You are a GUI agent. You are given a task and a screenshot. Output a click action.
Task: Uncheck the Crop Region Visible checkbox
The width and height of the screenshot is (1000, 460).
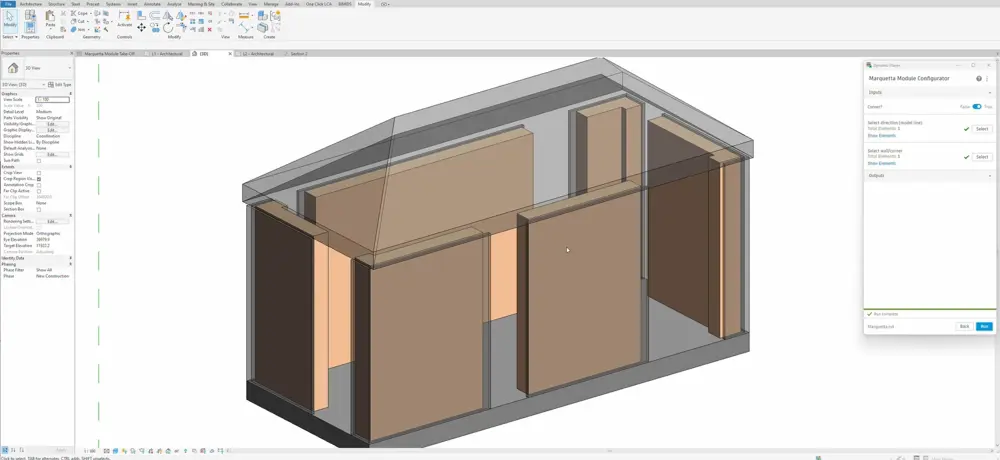[x=39, y=179]
